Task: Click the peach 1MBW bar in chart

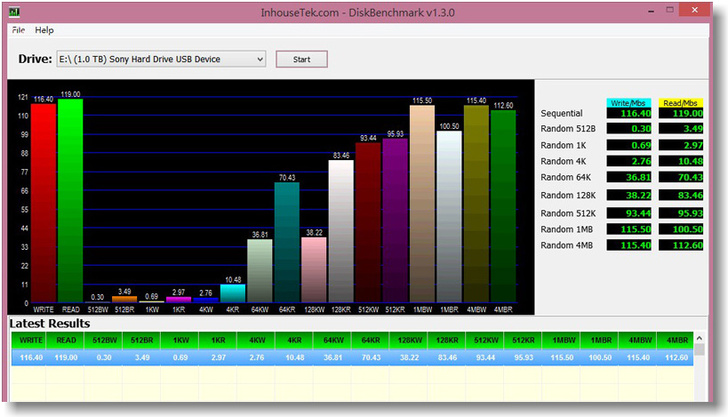Action: 422,200
